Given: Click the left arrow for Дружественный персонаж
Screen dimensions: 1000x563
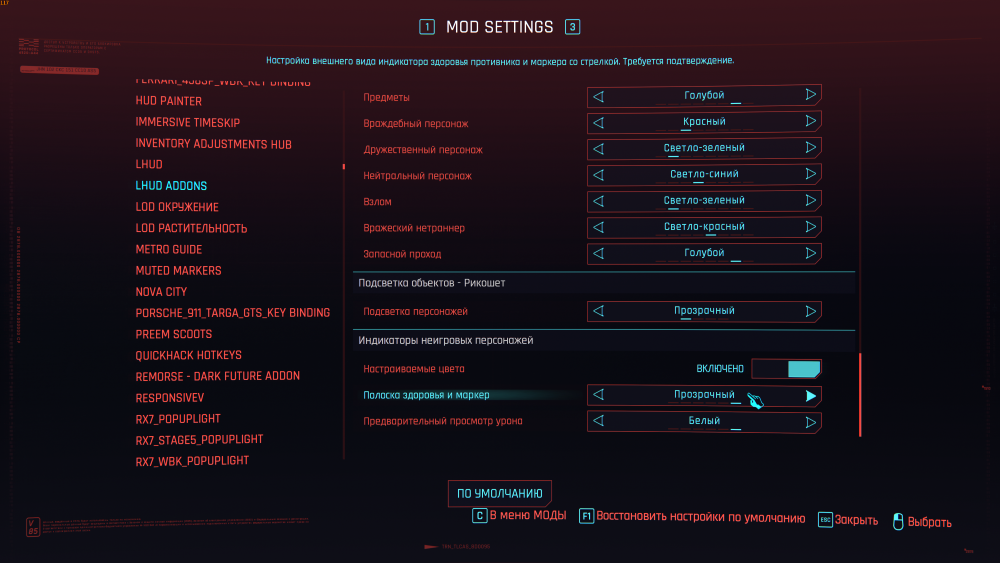Looking at the screenshot, I should click(x=599, y=148).
